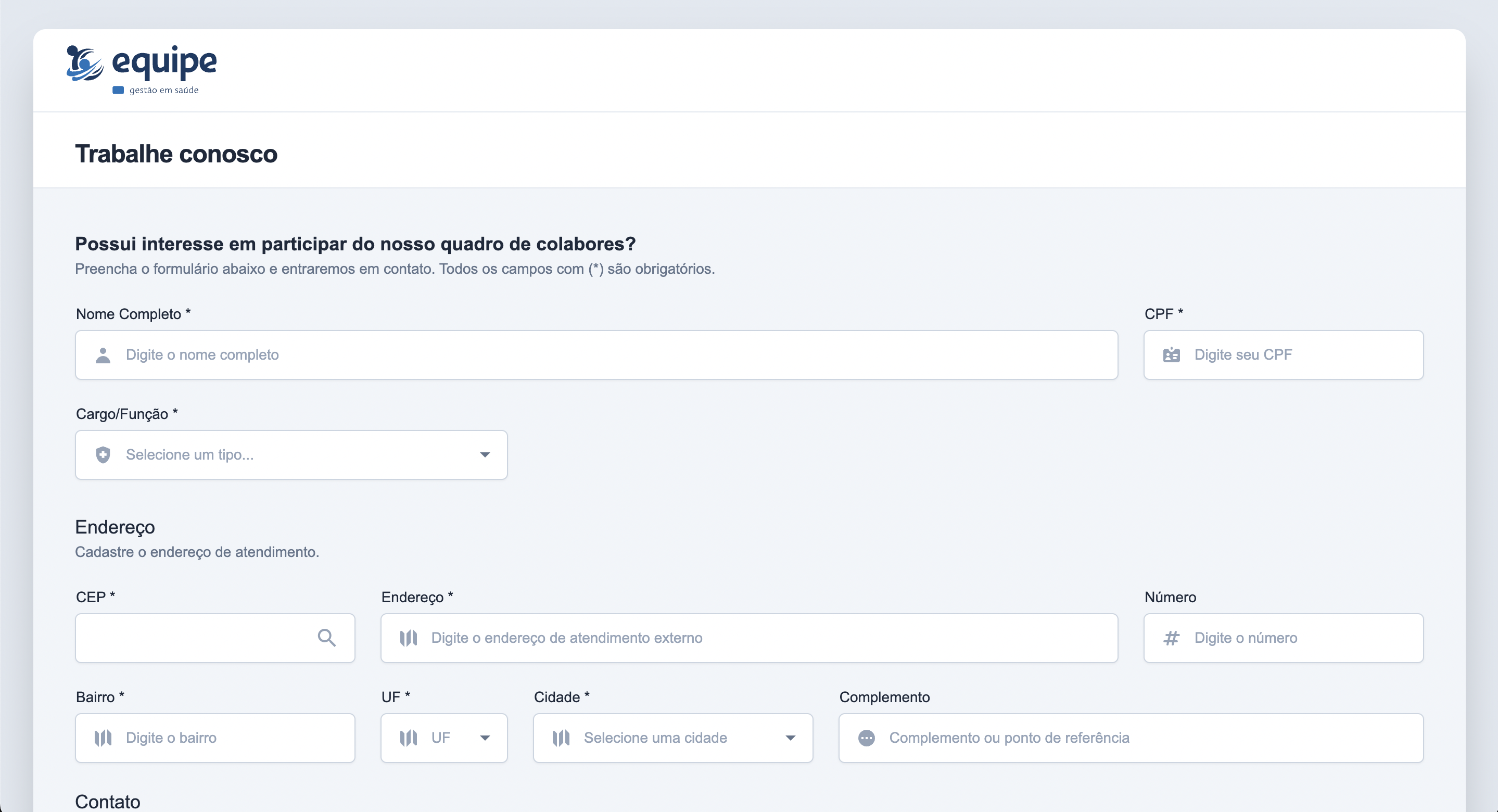The width and height of the screenshot is (1498, 812).
Task: Click the map icon in Cidade selector
Action: [561, 738]
